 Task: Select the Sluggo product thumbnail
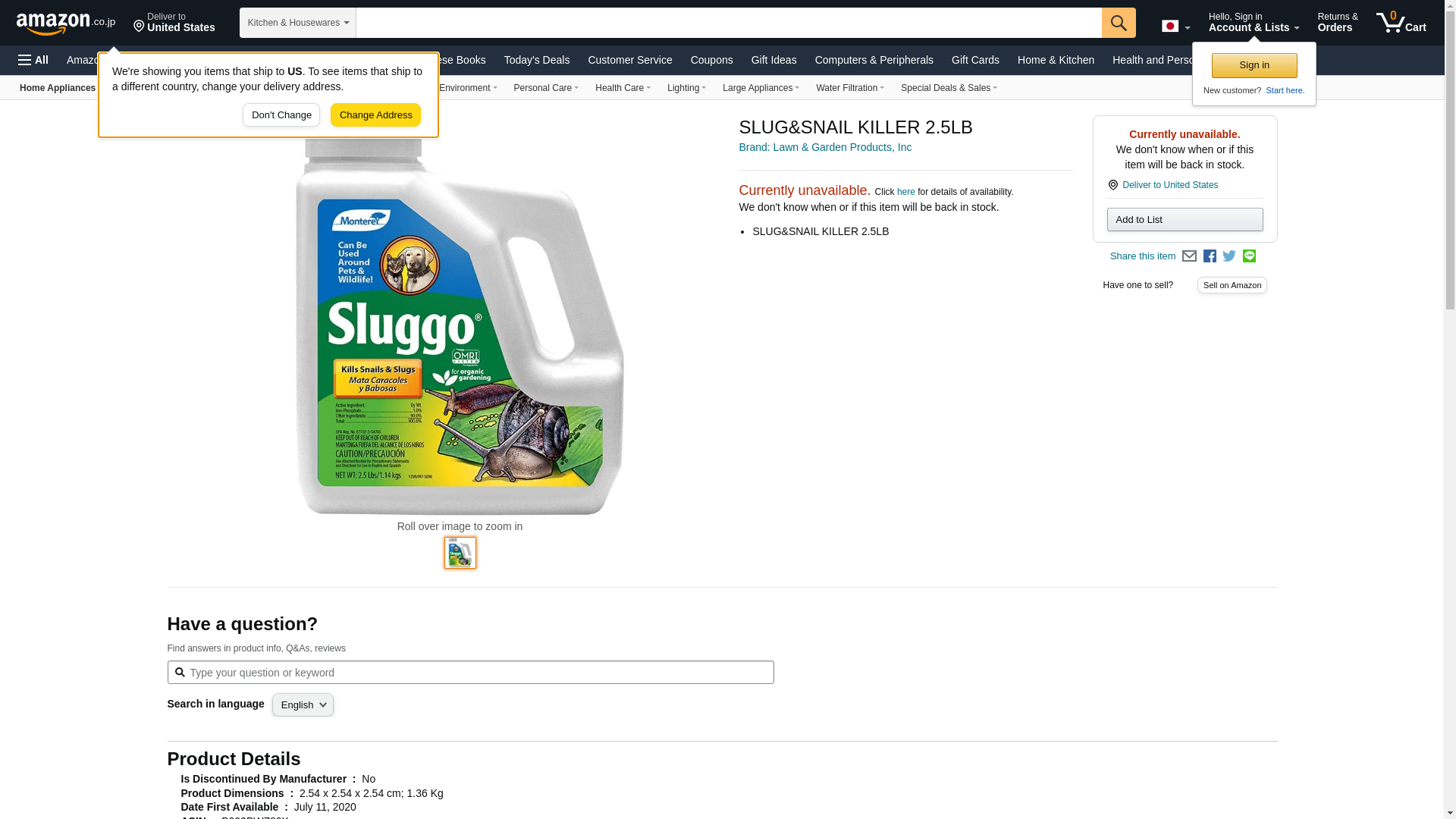460,553
